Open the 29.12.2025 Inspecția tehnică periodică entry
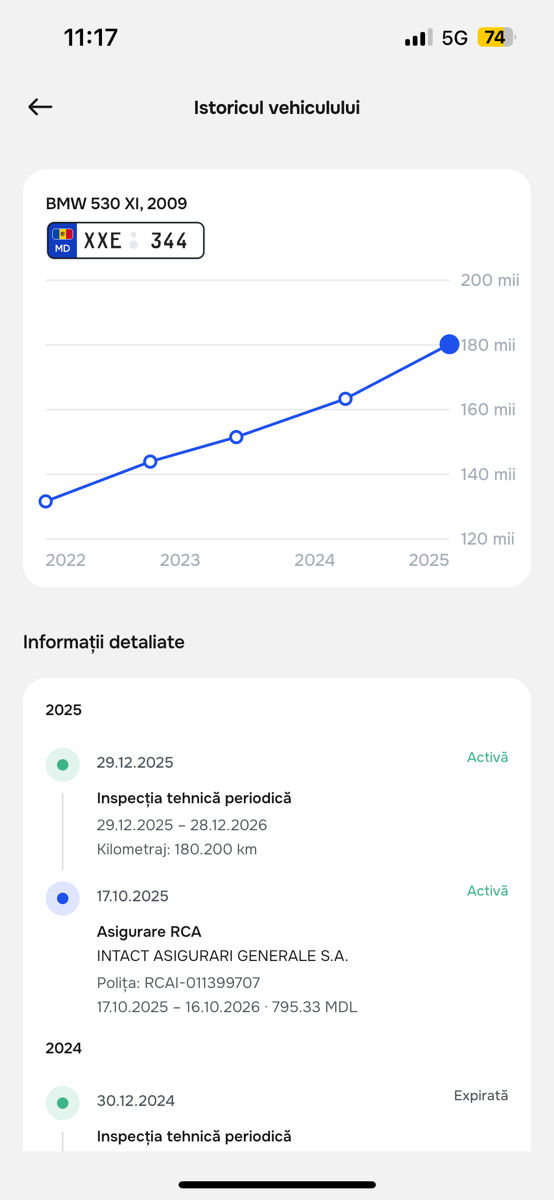554x1200 pixels. coord(277,805)
